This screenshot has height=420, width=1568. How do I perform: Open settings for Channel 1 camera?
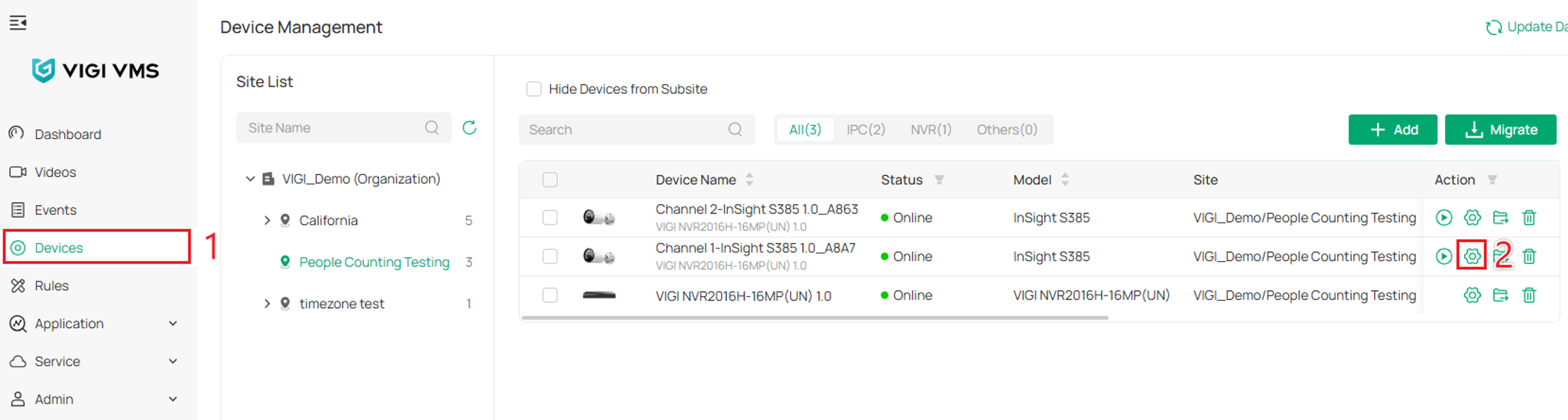(1472, 256)
